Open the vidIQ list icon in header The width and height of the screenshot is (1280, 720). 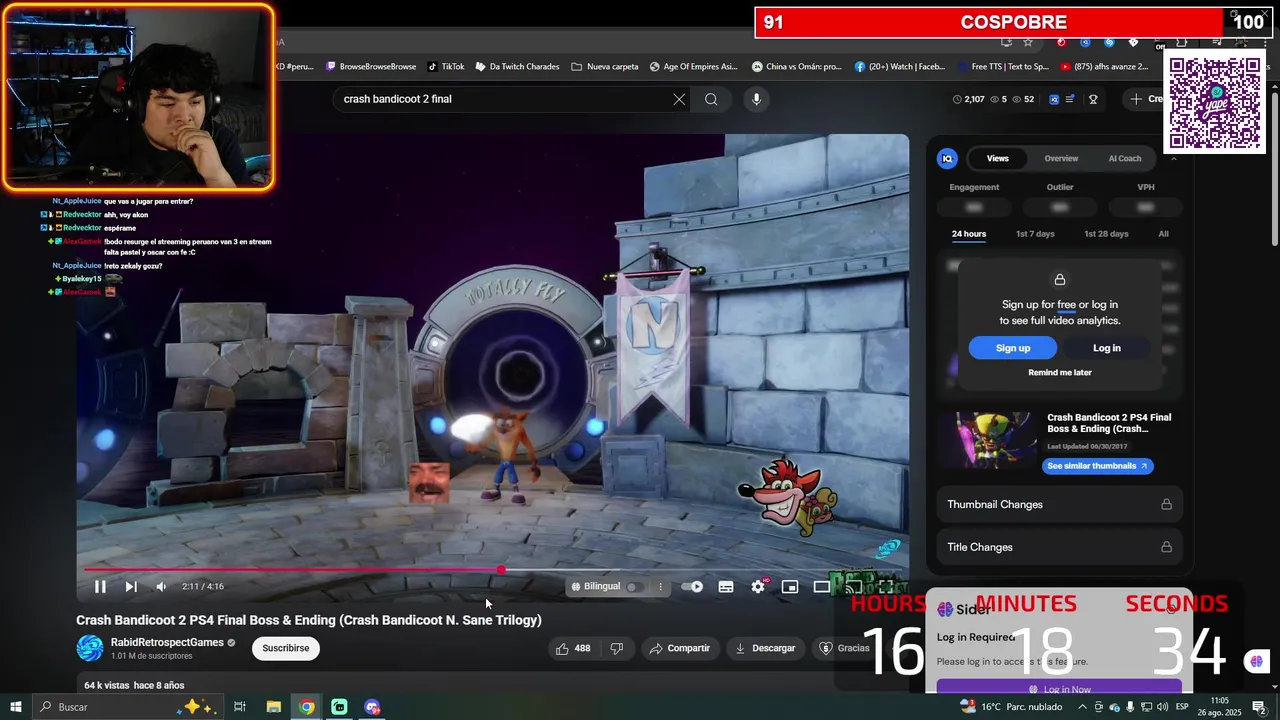point(1071,99)
